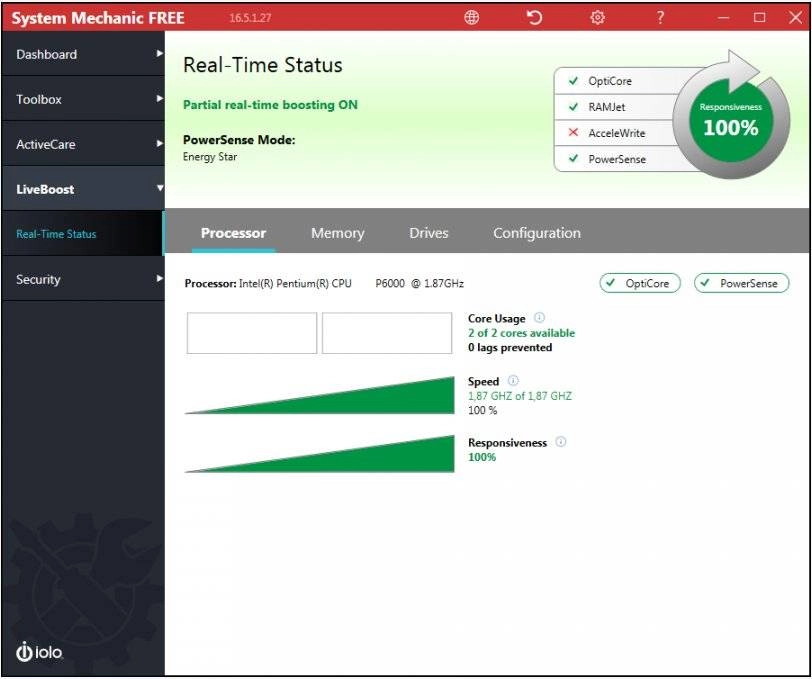Expand the Toolbox menu arrow
This screenshot has width=812, height=679.
click(160, 98)
